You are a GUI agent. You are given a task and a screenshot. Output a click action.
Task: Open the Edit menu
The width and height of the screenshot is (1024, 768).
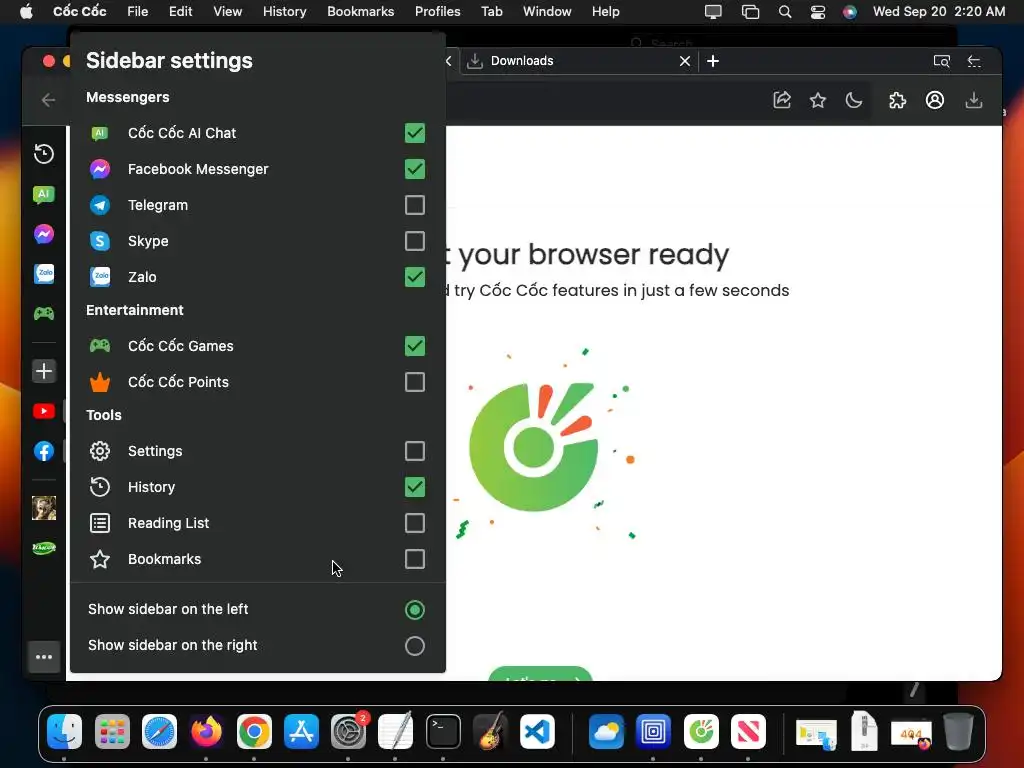180,11
